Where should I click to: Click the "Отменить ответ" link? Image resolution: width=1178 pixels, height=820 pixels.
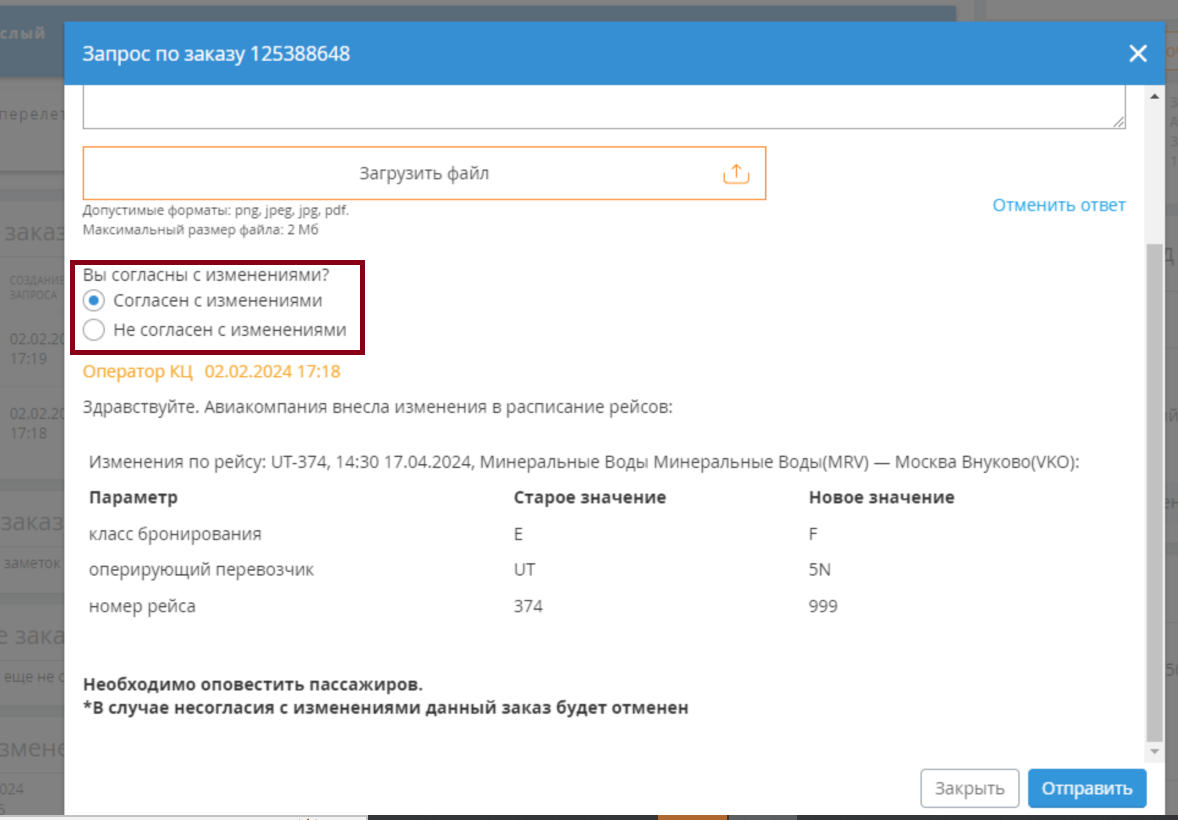pyautogui.click(x=1059, y=205)
